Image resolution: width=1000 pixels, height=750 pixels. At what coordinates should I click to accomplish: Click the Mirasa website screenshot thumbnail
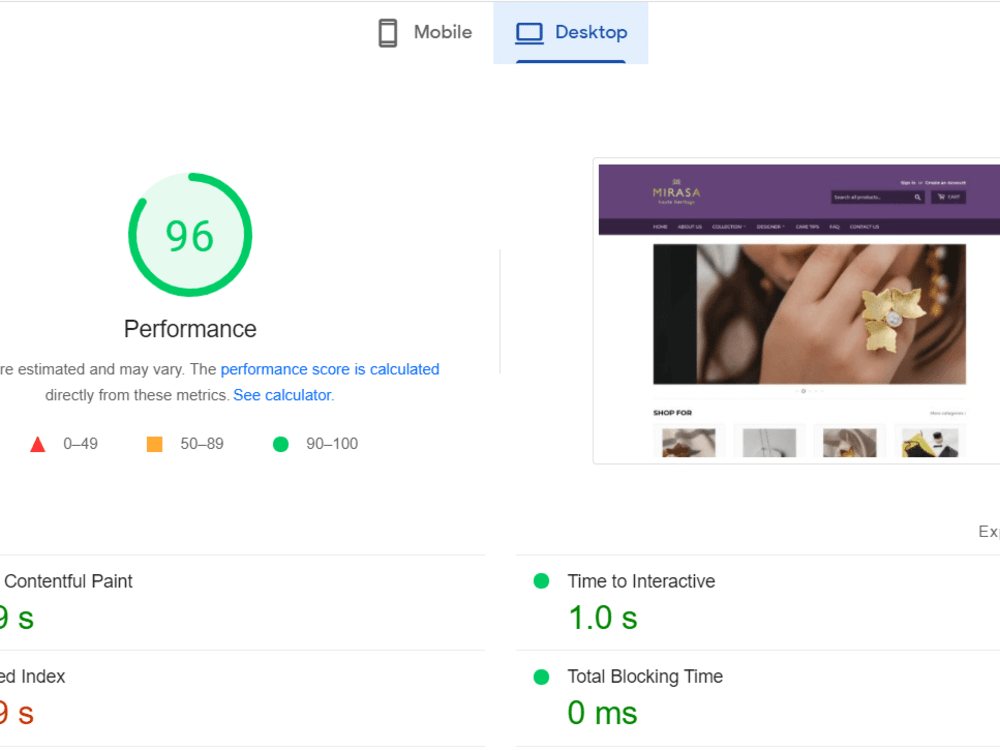[x=799, y=311]
